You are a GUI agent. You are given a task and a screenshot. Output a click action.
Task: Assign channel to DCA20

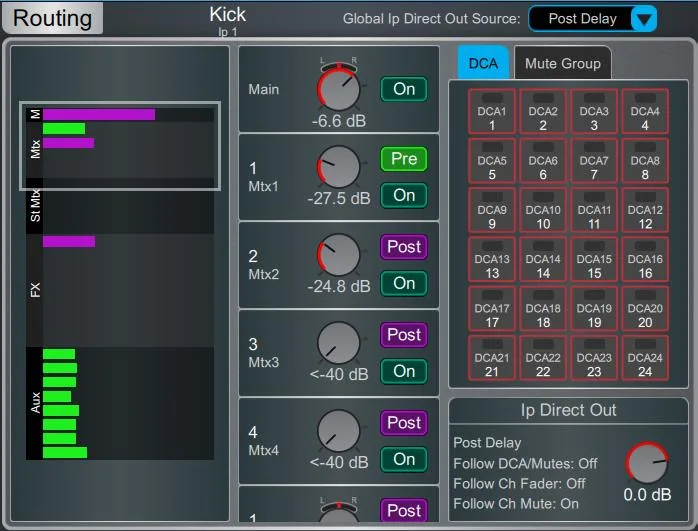645,309
